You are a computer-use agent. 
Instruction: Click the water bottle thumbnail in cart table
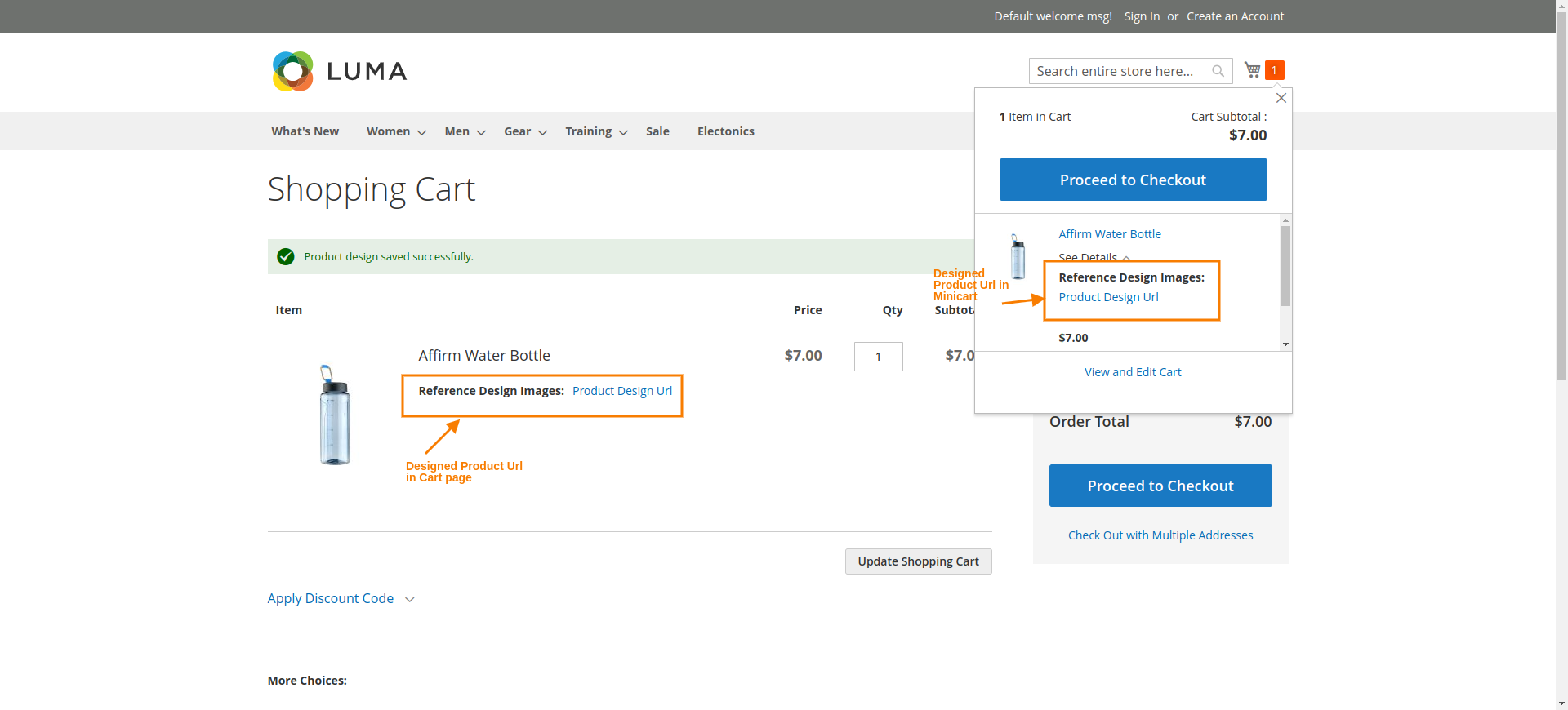pos(335,415)
